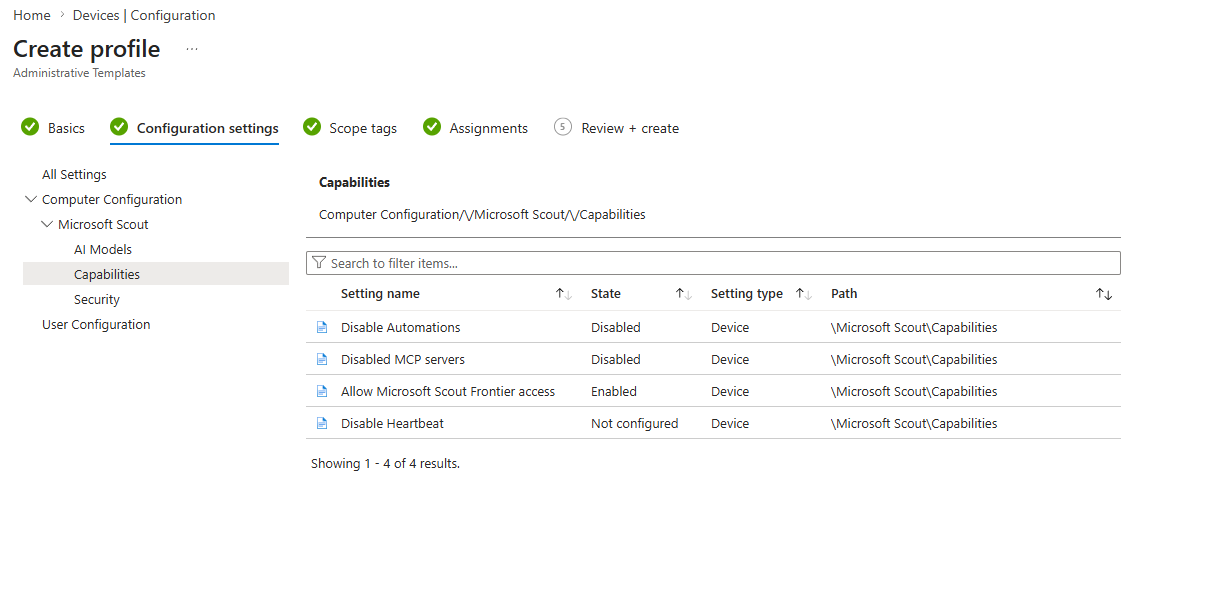Screen dimensions: 1213x612
Task: Click the Capabilities heading above the path
Action: click(x=354, y=182)
